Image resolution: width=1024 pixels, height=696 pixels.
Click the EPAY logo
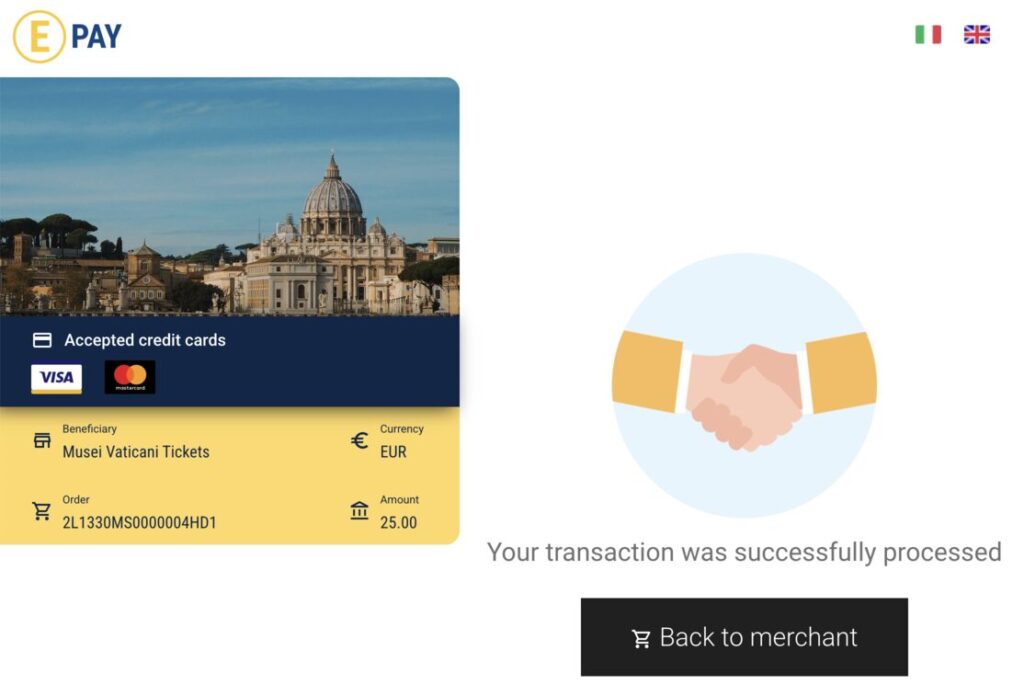[67, 37]
